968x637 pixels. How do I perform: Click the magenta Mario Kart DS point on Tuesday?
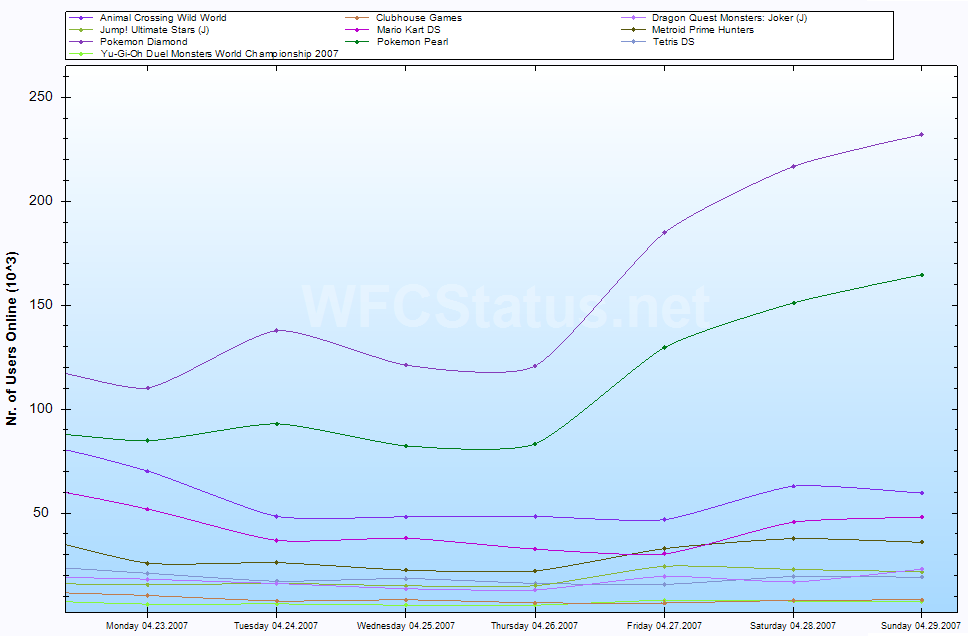point(276,540)
